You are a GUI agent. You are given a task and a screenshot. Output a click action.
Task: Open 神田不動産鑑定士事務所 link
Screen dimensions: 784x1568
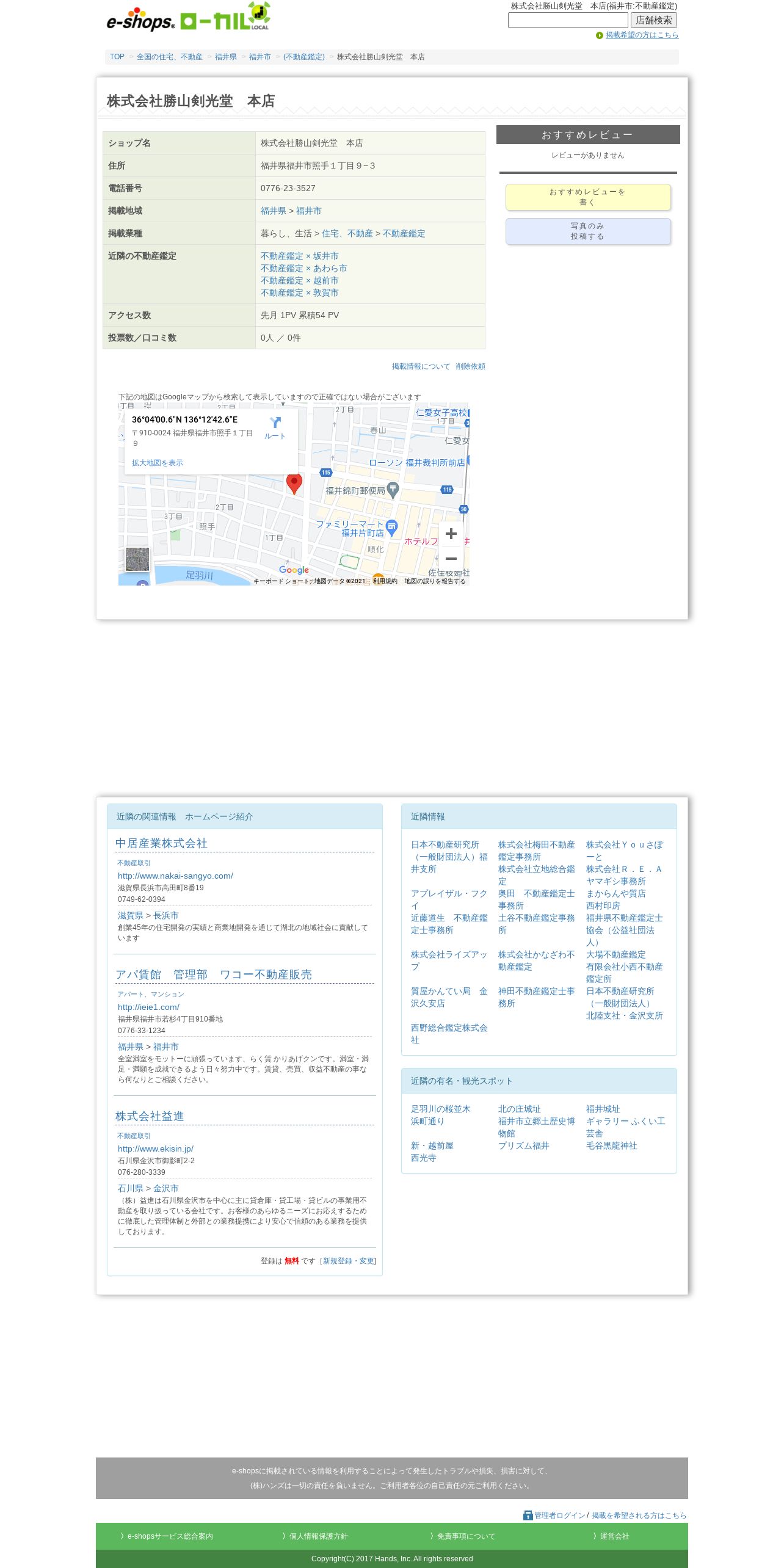(537, 997)
